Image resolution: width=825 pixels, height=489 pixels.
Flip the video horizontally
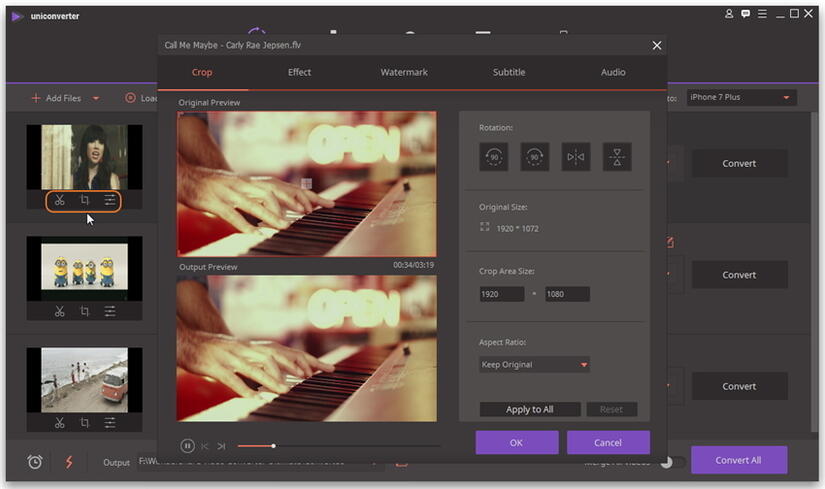[576, 157]
